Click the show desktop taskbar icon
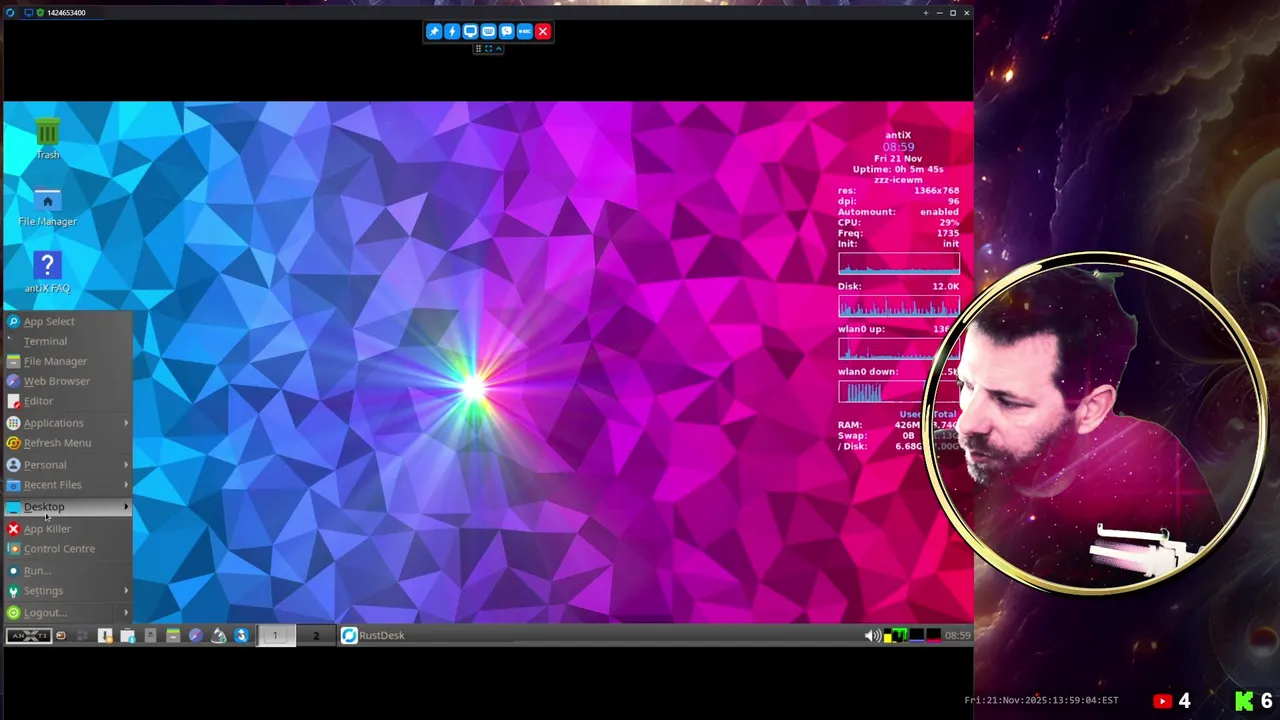 82,635
